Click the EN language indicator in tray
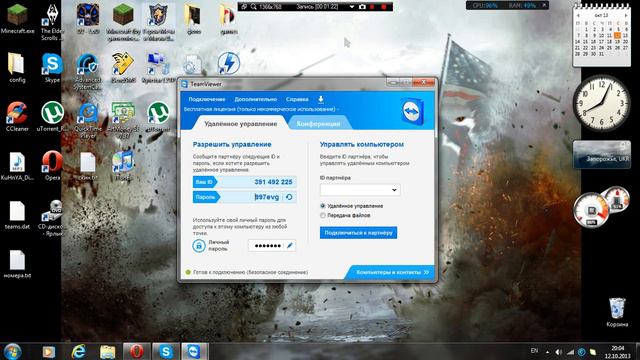This screenshot has width=640, height=360. point(534,351)
